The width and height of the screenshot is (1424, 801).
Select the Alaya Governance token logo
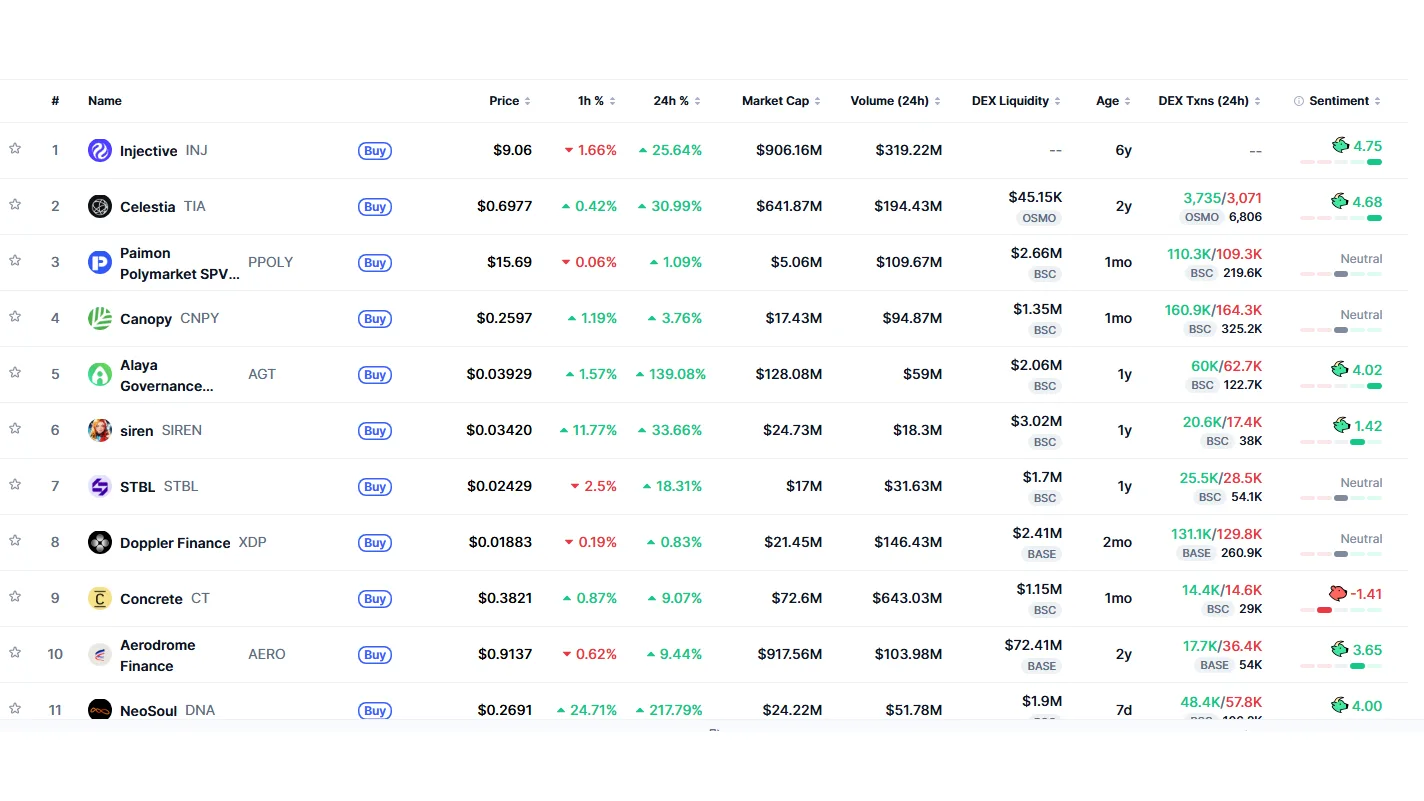(x=99, y=375)
